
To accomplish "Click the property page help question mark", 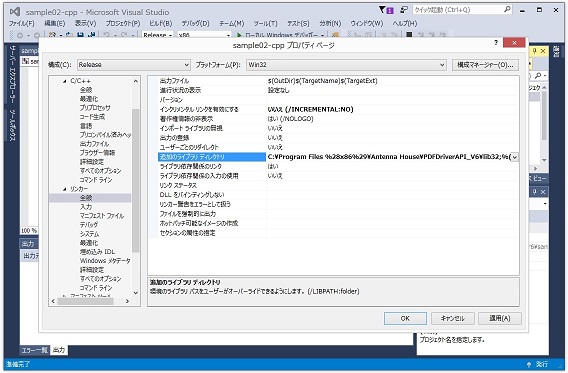I will (x=496, y=43).
